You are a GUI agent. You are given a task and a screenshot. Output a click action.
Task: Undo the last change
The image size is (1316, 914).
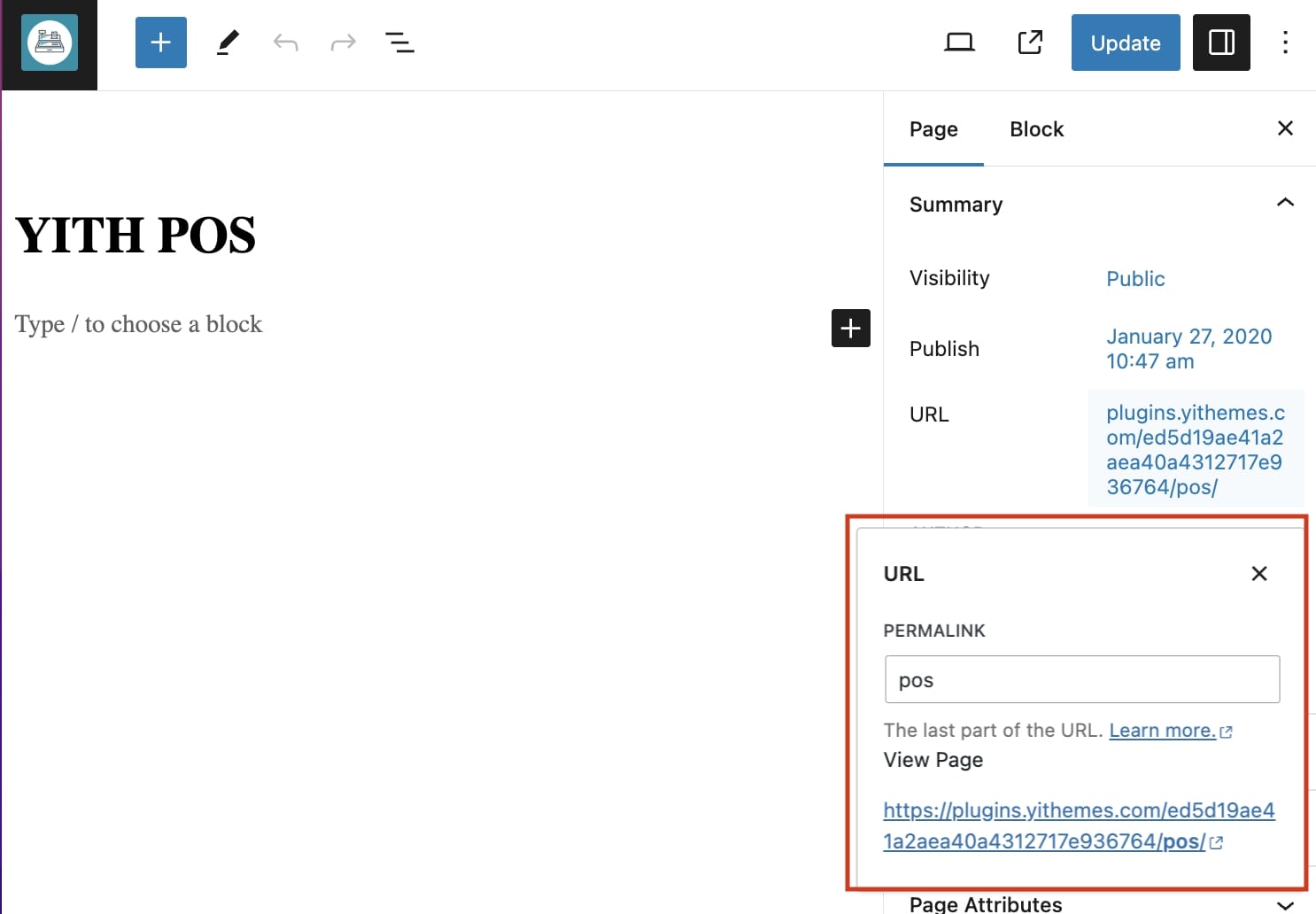tap(285, 43)
